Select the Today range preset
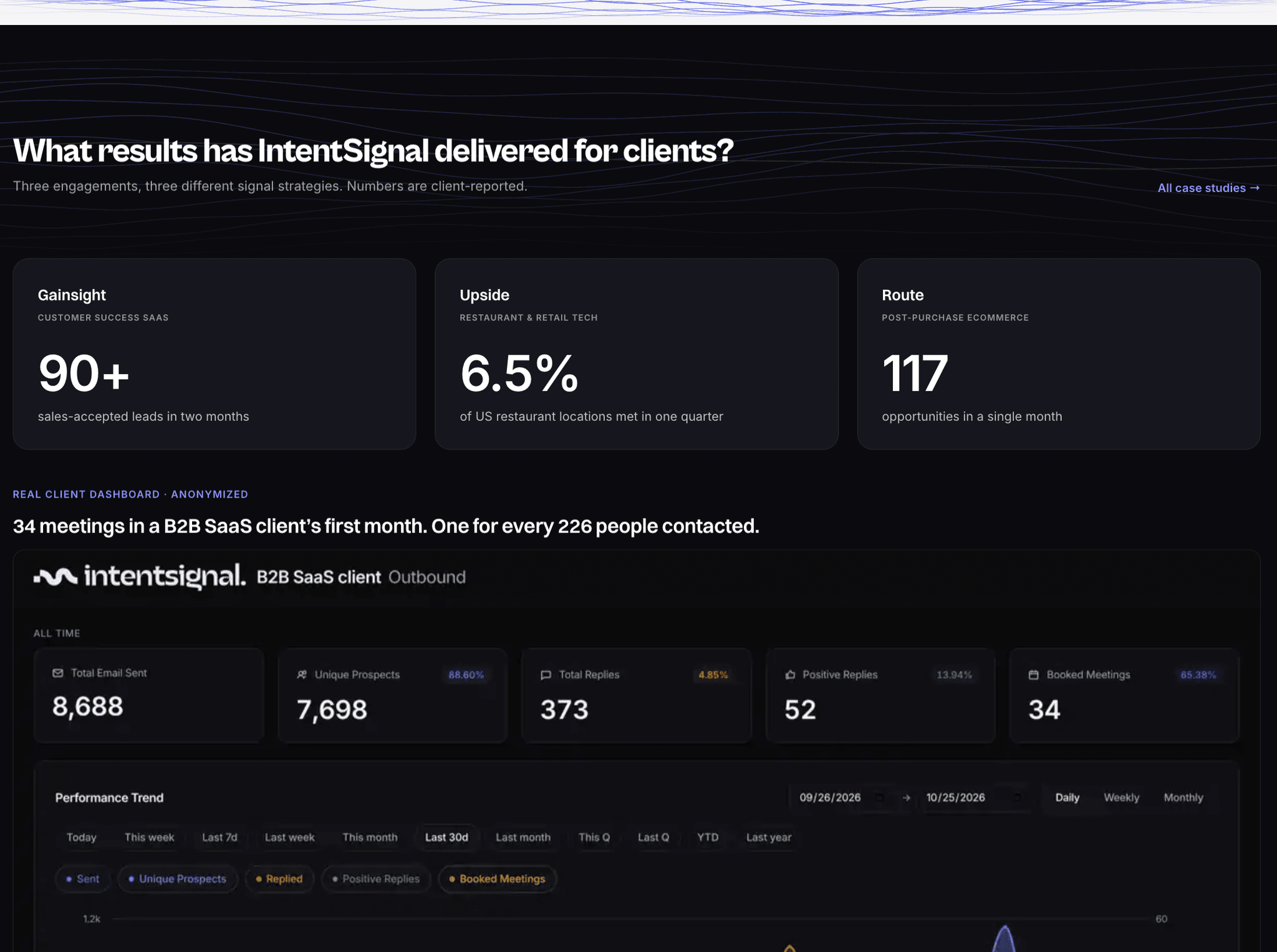Image resolution: width=1277 pixels, height=952 pixels. tap(82, 837)
